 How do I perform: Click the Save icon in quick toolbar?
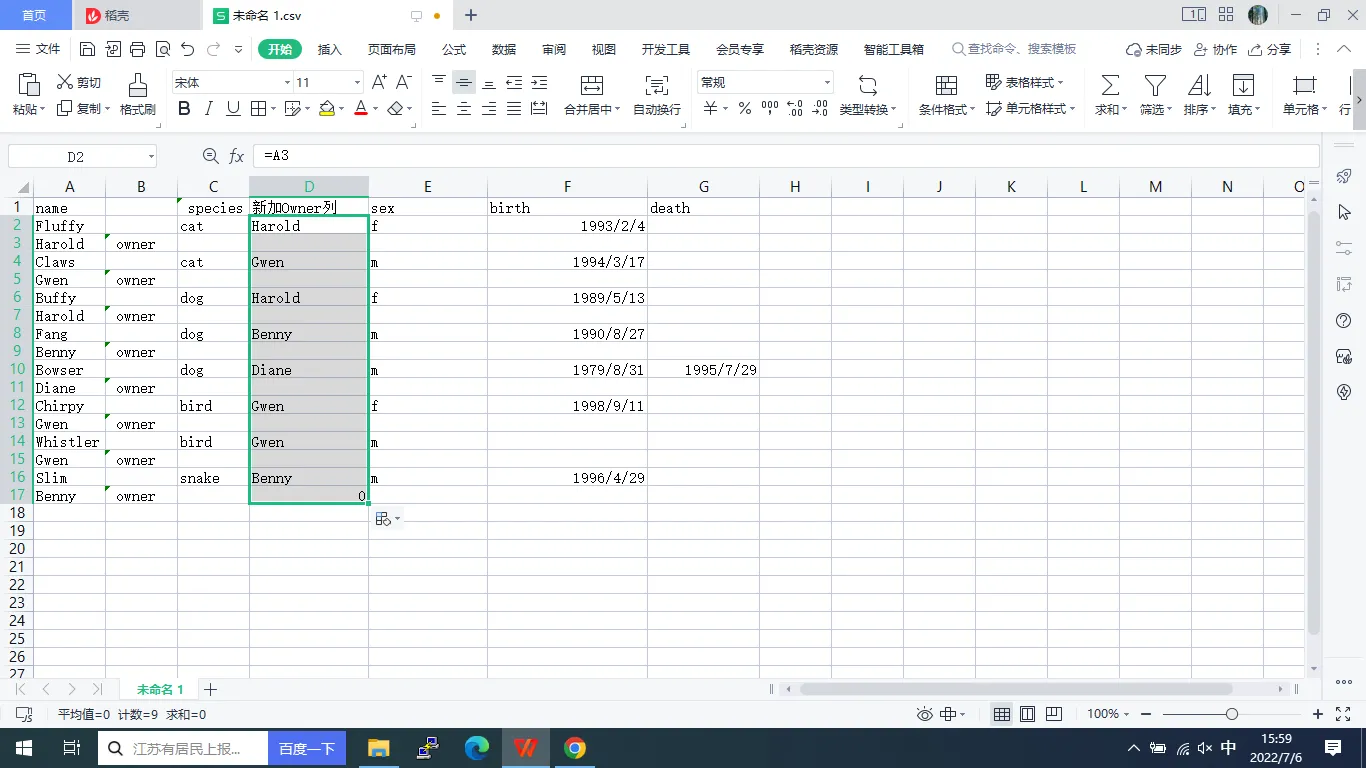point(87,49)
